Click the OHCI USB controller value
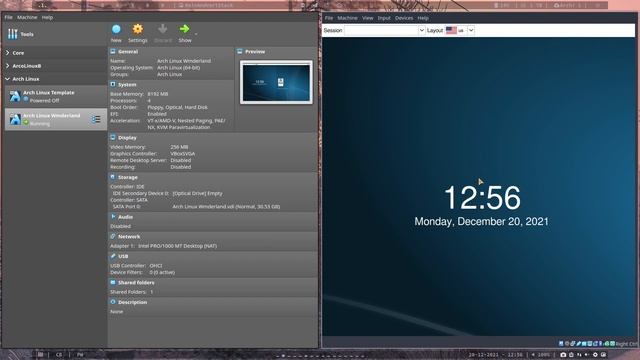The height and width of the screenshot is (360, 640). [x=156, y=265]
